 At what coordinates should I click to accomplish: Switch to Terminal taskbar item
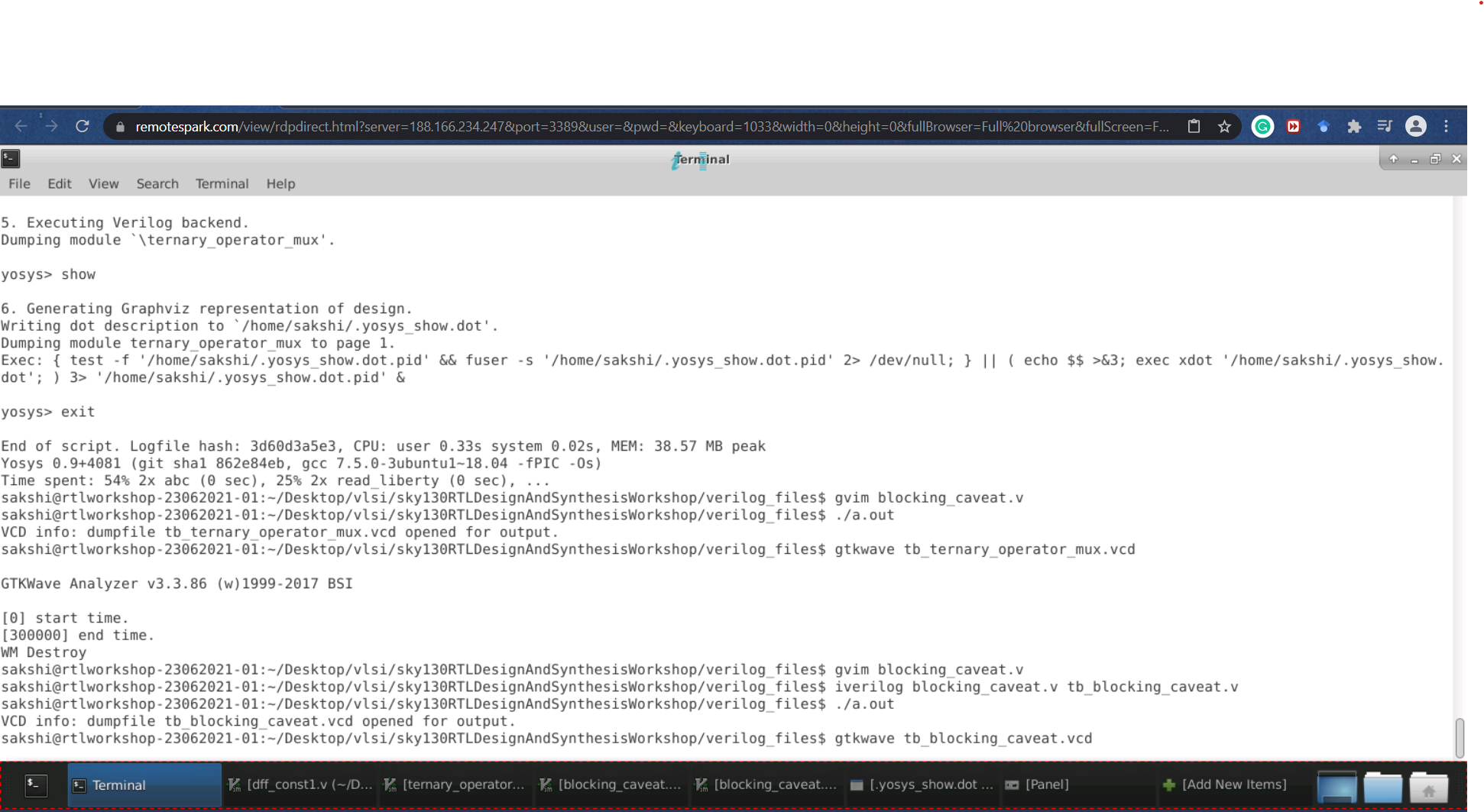coord(144,785)
